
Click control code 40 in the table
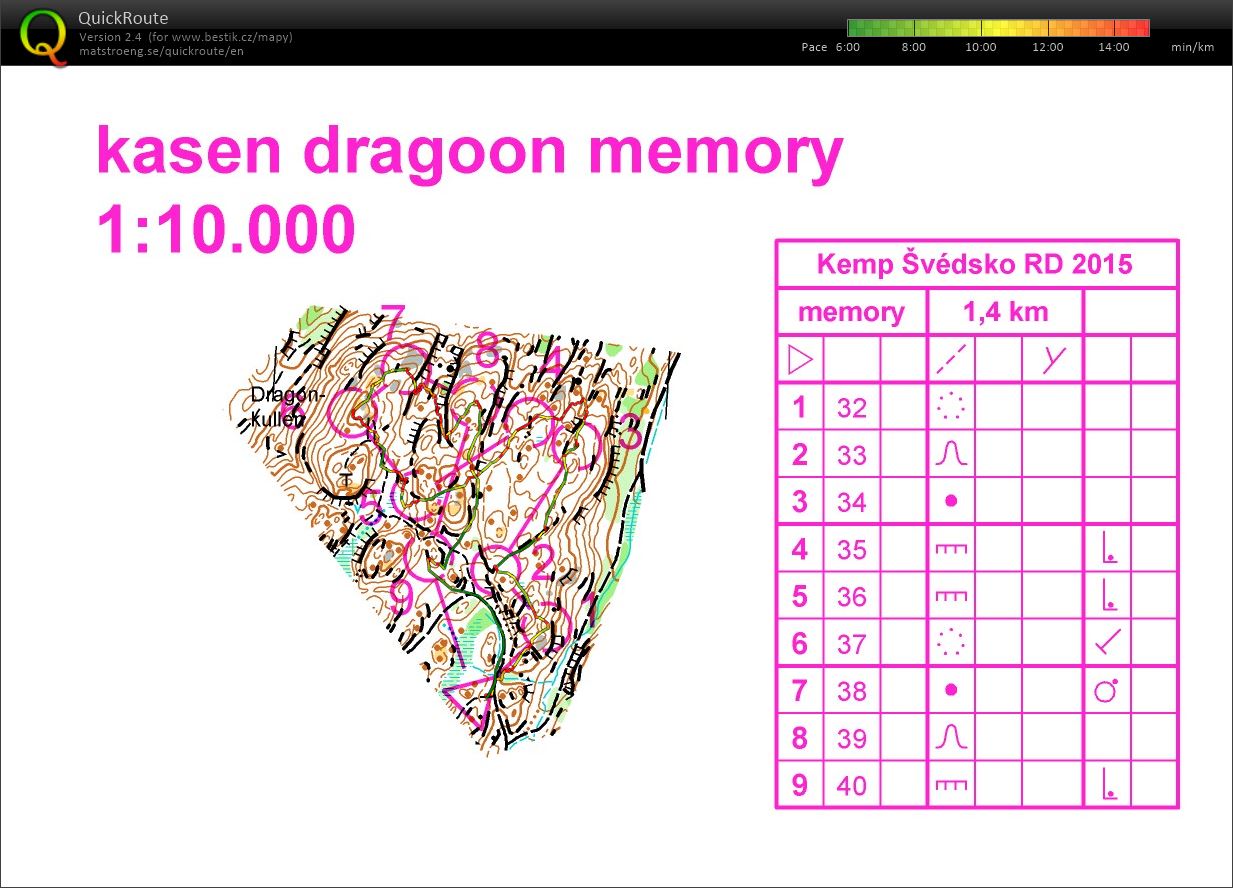pos(851,786)
